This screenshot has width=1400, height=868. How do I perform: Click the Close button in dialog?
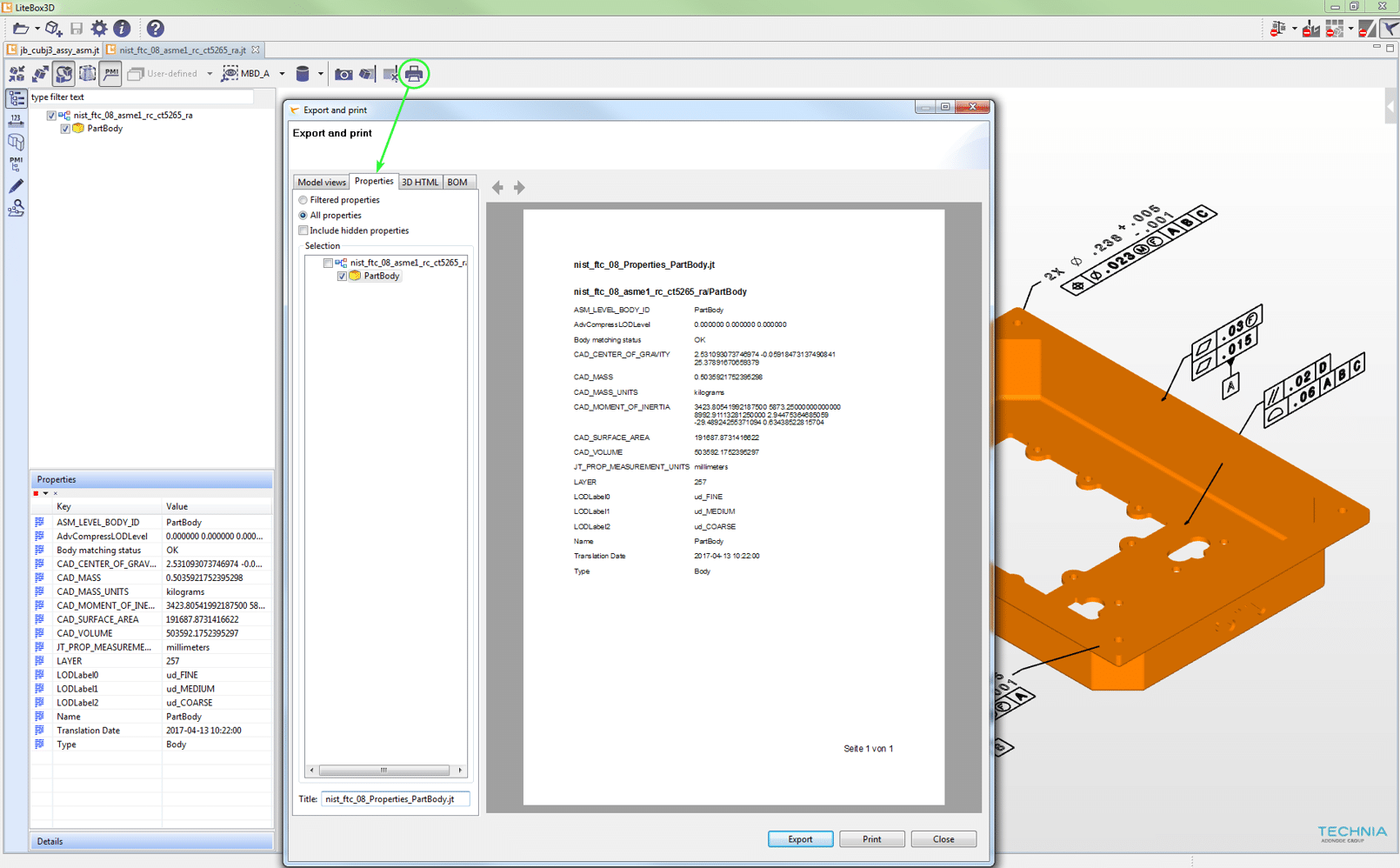pyautogui.click(x=943, y=839)
